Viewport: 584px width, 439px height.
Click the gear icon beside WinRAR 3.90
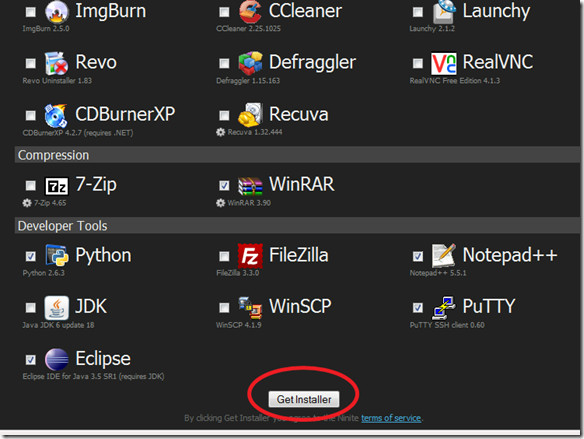click(x=220, y=203)
